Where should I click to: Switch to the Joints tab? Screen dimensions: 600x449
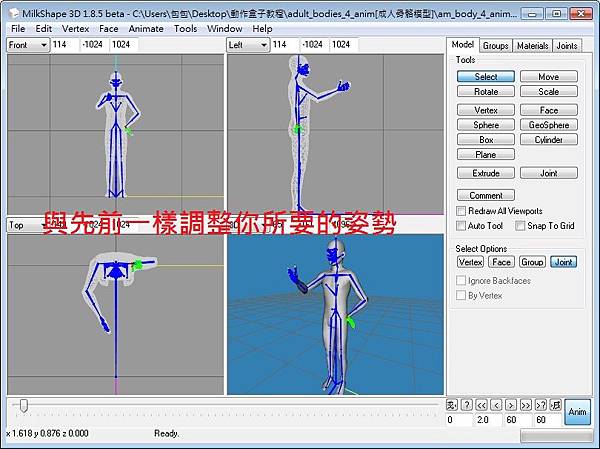click(567, 46)
